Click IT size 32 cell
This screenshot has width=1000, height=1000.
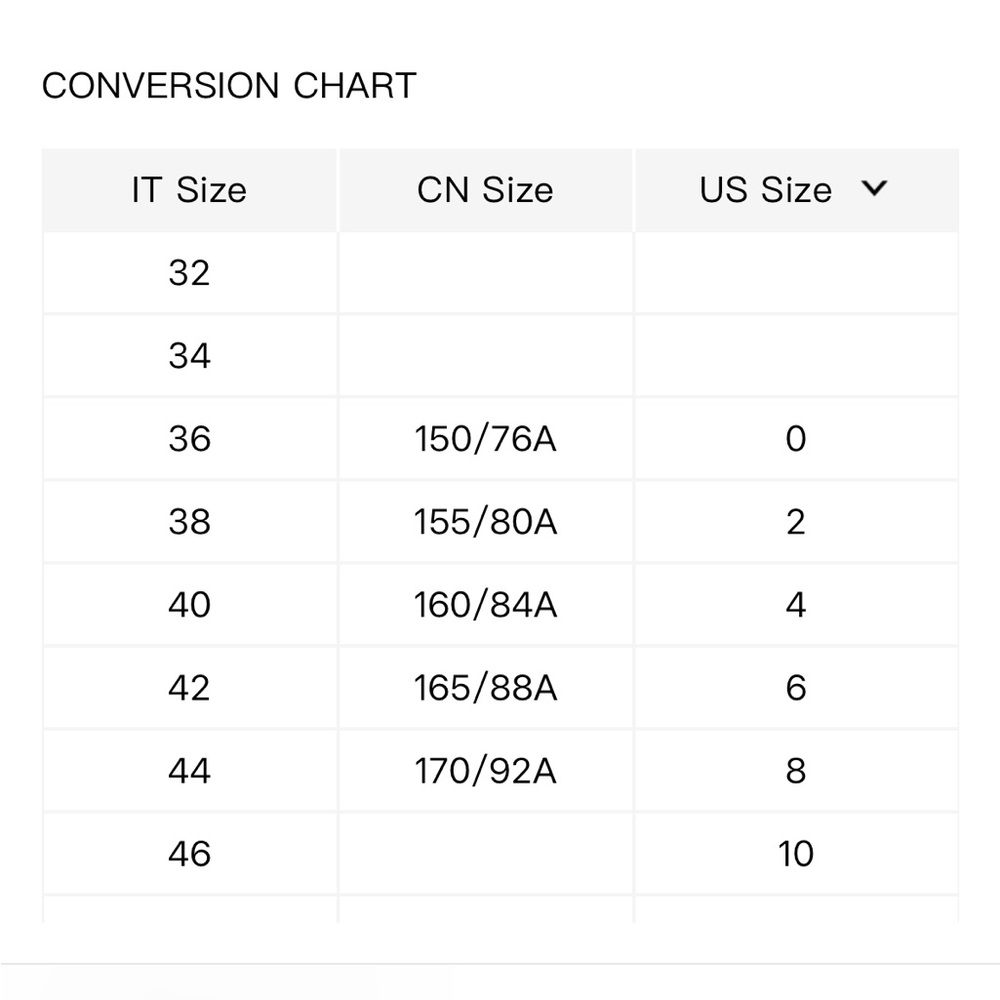(x=189, y=273)
